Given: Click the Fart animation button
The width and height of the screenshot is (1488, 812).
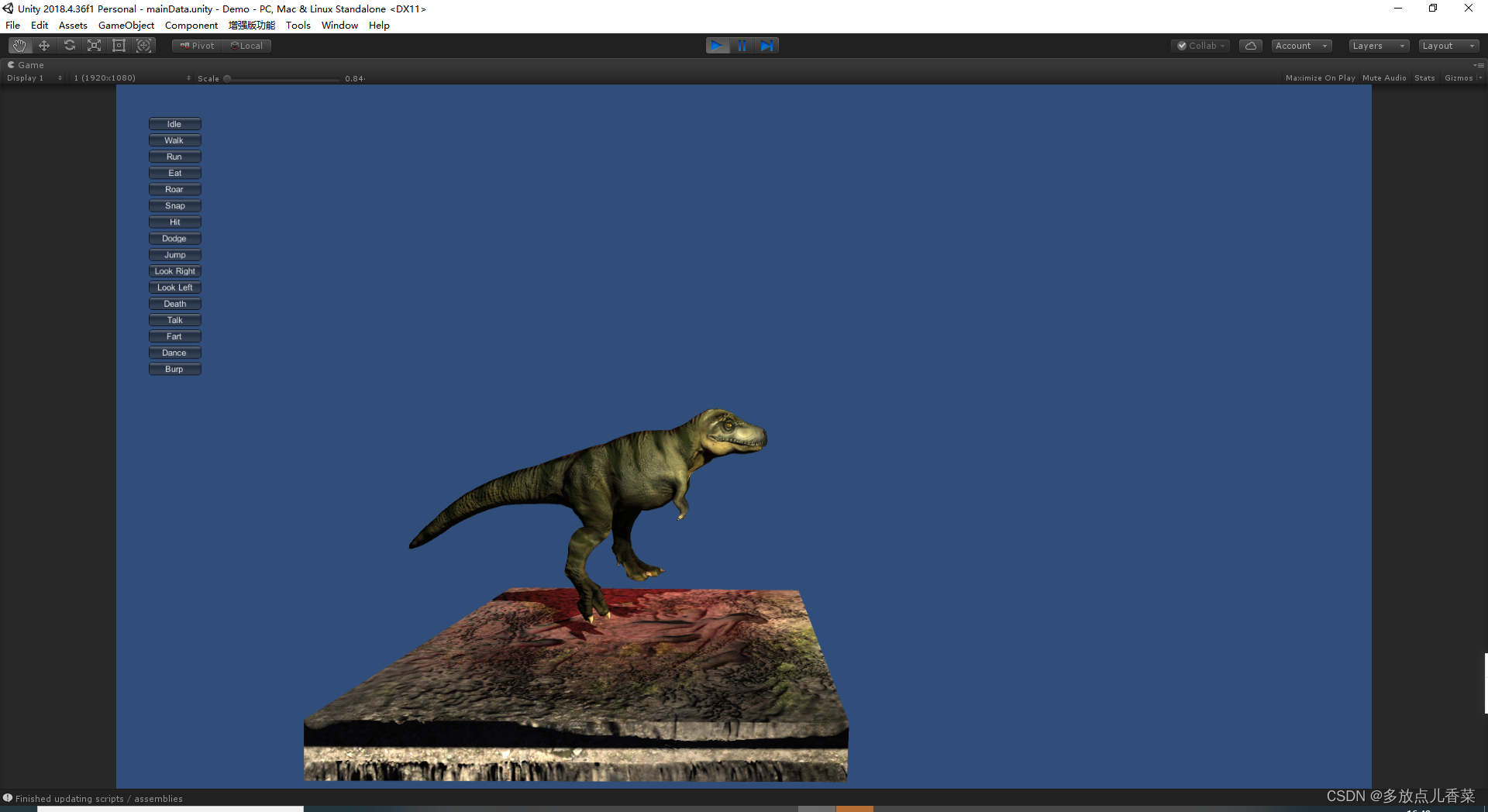Looking at the screenshot, I should 174,336.
